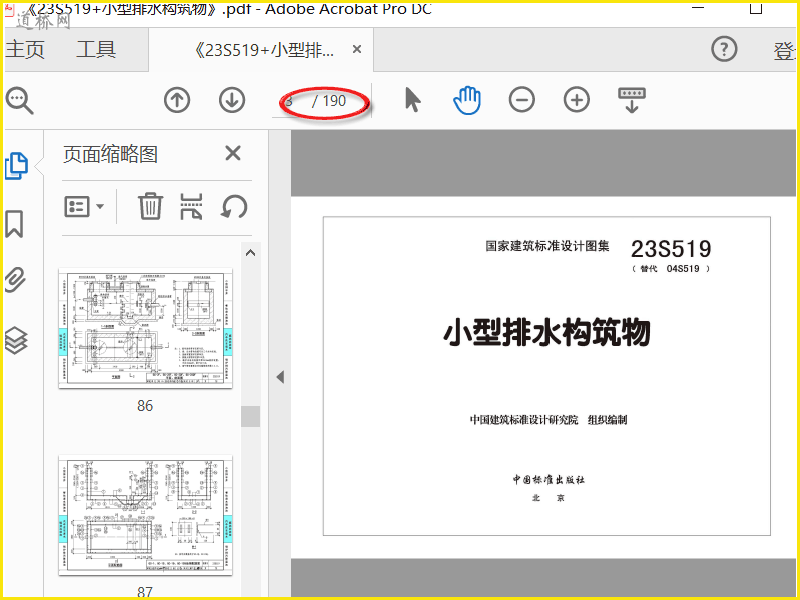This screenshot has height=600, width=800.
Task: Click the thumbnail scrollbar up arrow
Action: pyautogui.click(x=251, y=253)
